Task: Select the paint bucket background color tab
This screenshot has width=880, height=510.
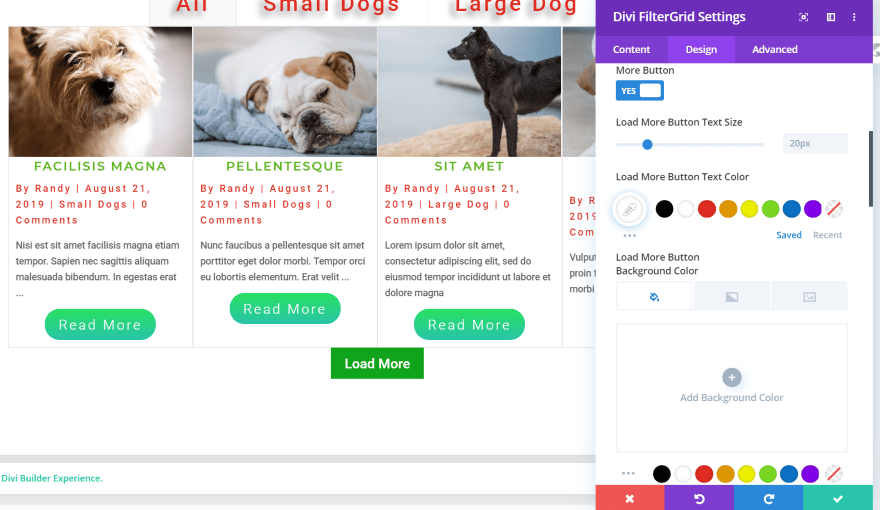Action: click(654, 296)
